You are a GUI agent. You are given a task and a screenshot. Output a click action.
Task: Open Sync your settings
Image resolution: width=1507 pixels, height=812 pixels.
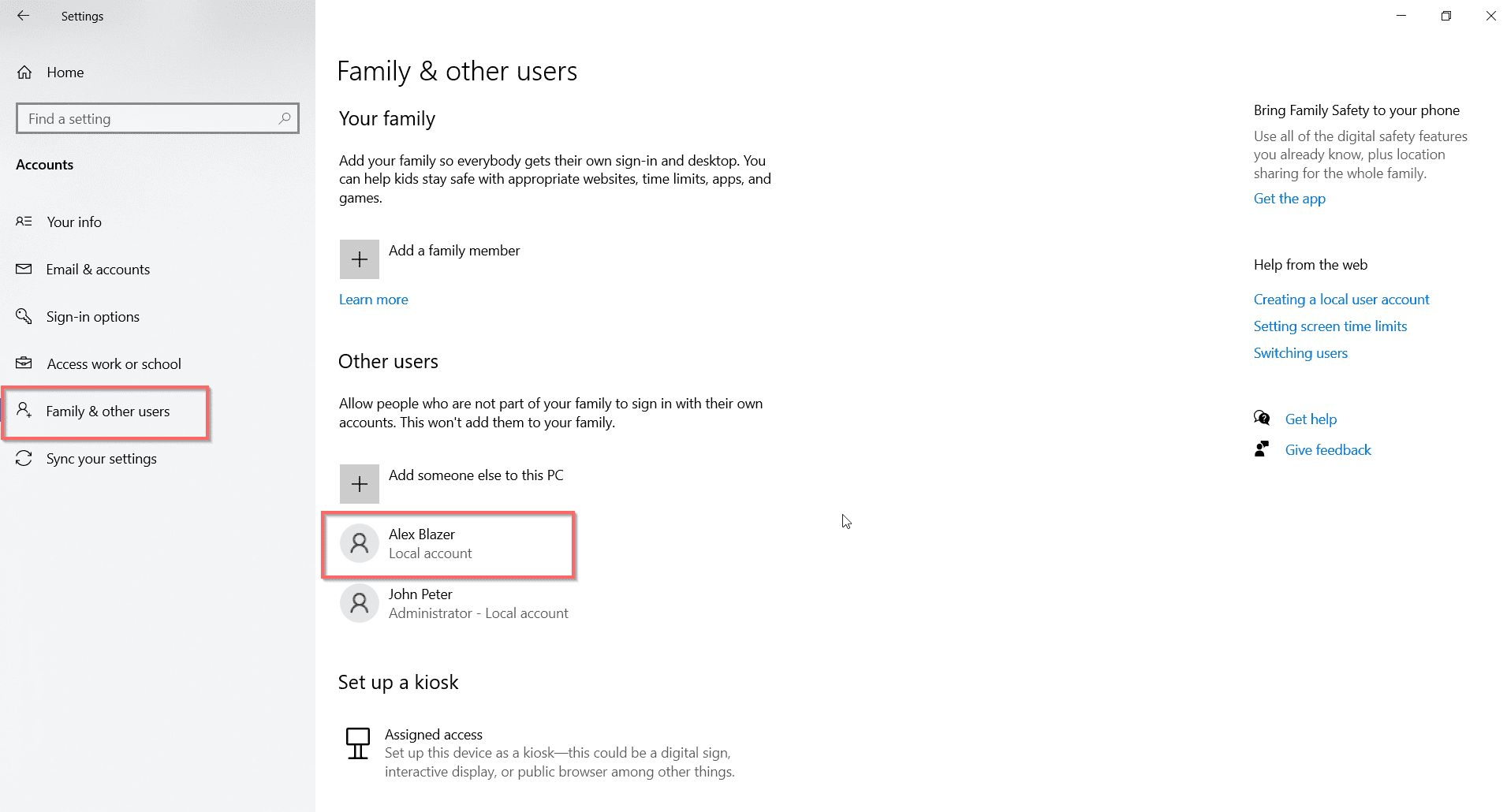101,459
